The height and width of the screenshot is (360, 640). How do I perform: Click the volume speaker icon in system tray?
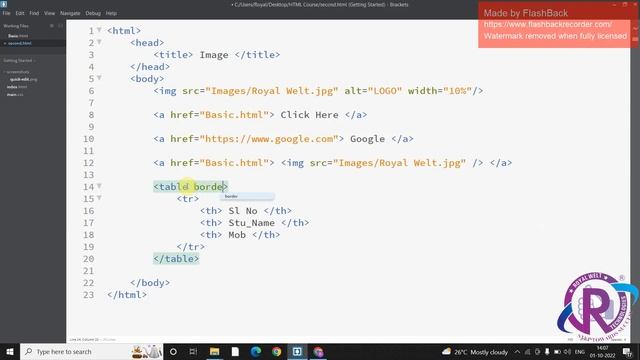(567, 352)
